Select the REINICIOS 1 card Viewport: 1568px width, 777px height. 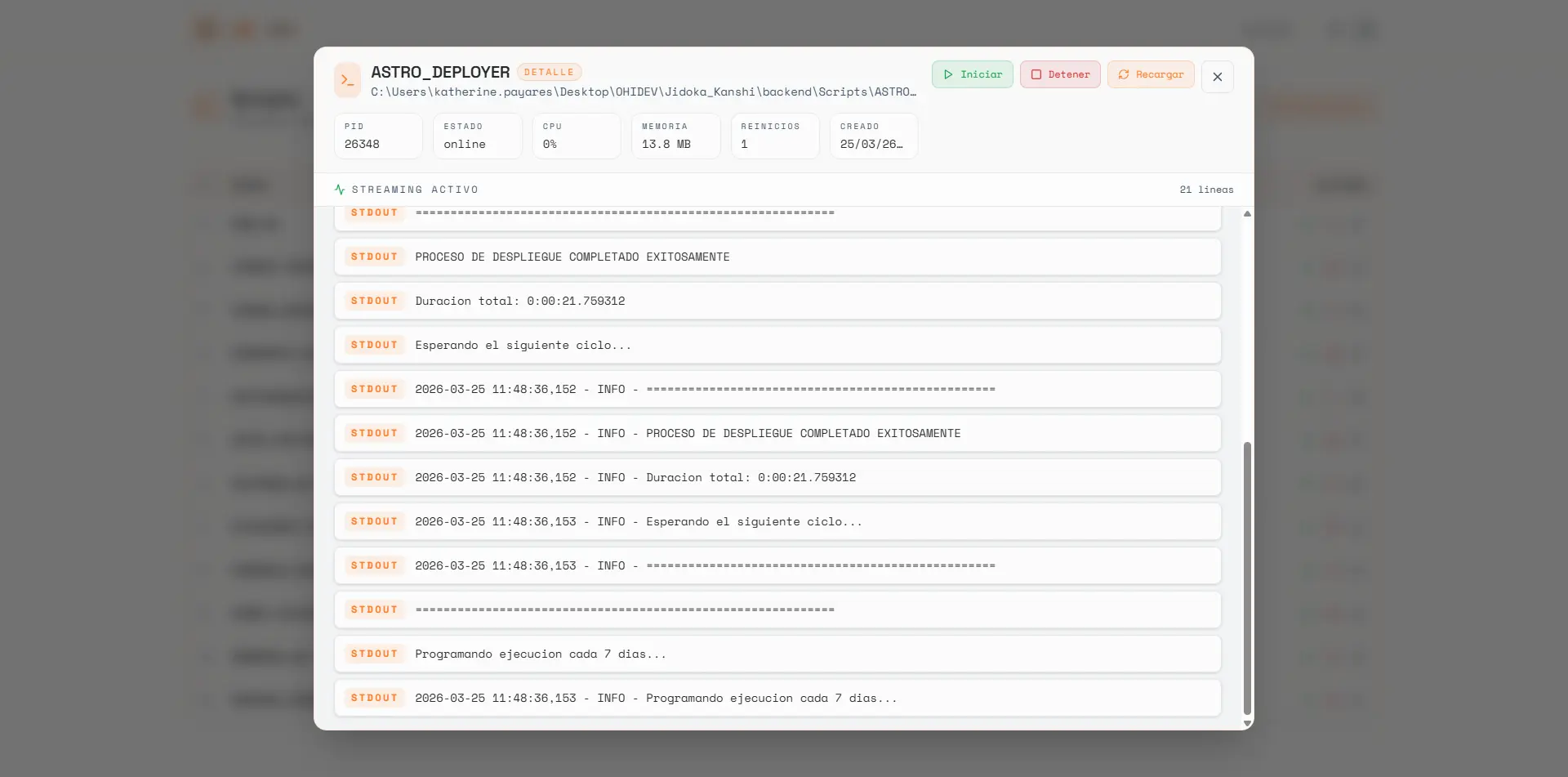tap(775, 136)
